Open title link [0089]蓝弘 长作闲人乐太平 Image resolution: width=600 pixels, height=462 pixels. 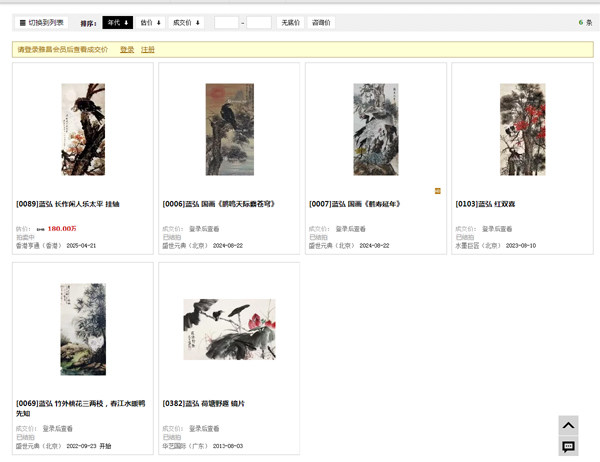tap(68, 204)
